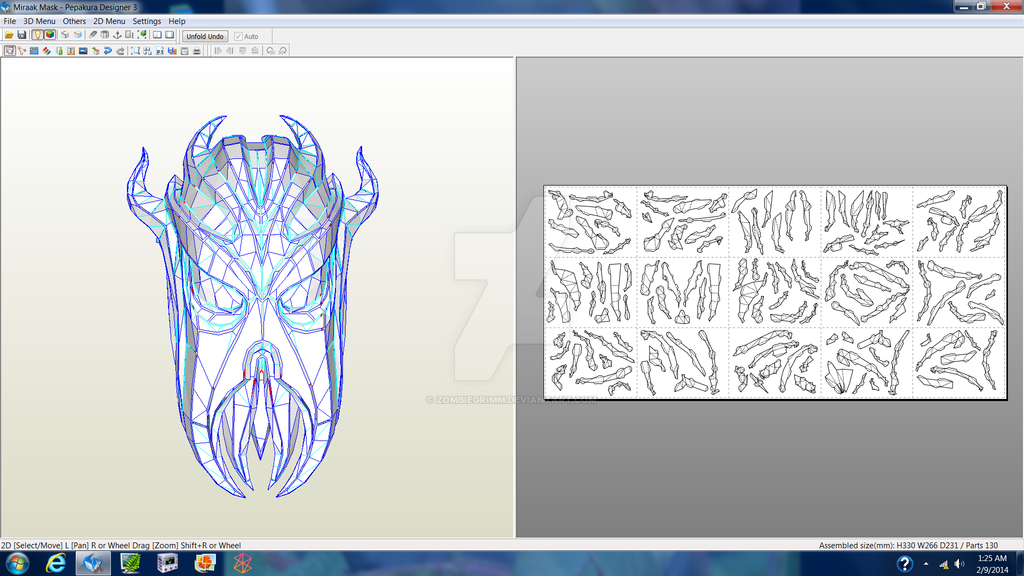Expand the hidden system tray icons arrow
This screenshot has height=576, width=1024.
click(925, 564)
